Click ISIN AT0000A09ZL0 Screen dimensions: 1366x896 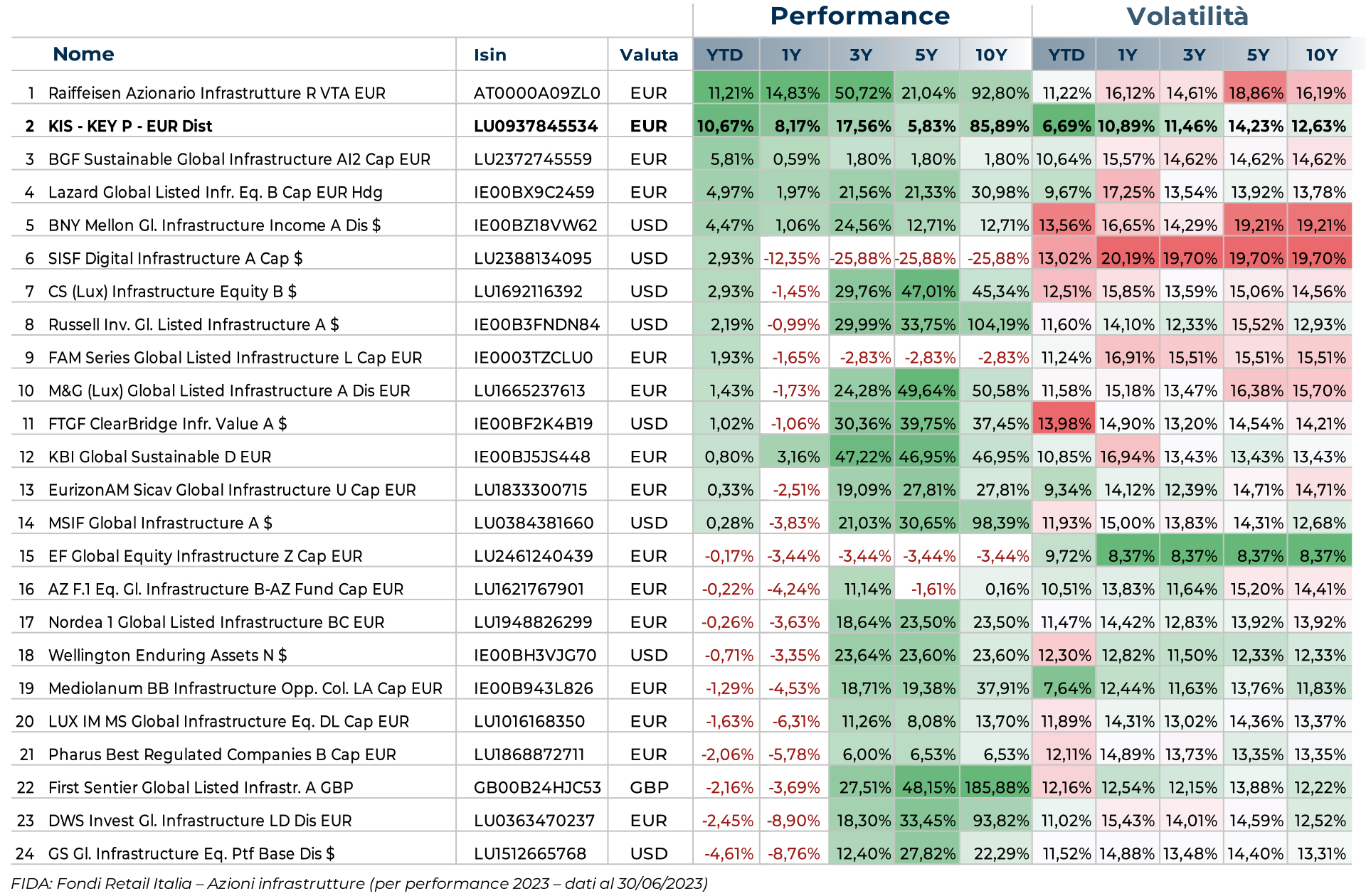537,93
